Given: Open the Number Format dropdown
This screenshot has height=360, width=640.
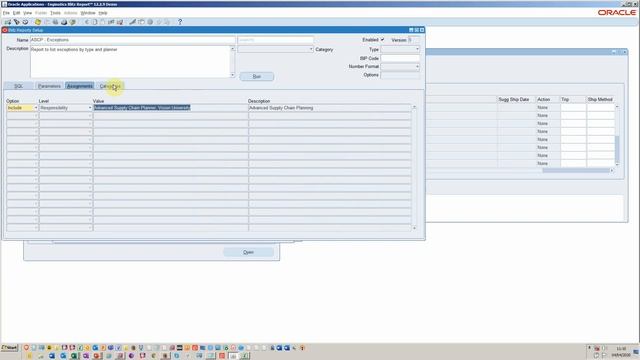Looking at the screenshot, I should tap(417, 67).
